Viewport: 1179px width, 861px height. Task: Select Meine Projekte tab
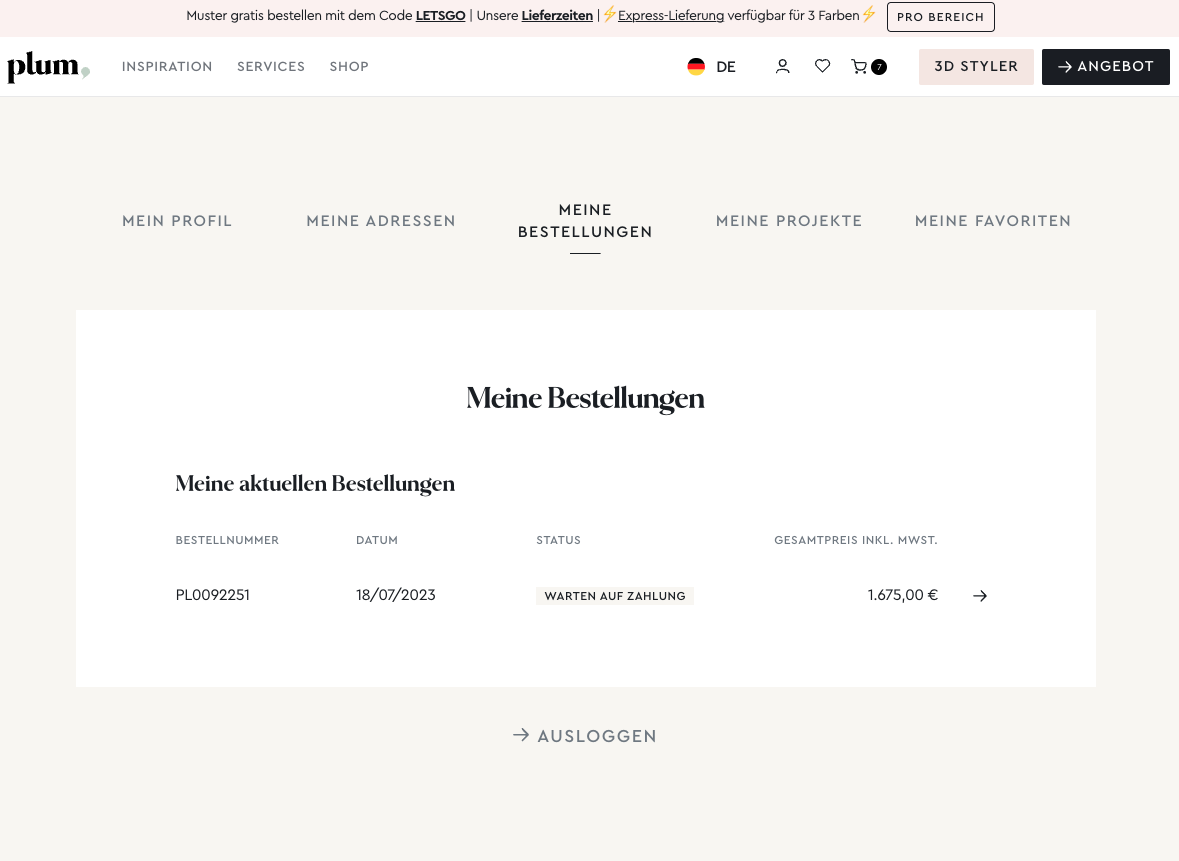[789, 221]
